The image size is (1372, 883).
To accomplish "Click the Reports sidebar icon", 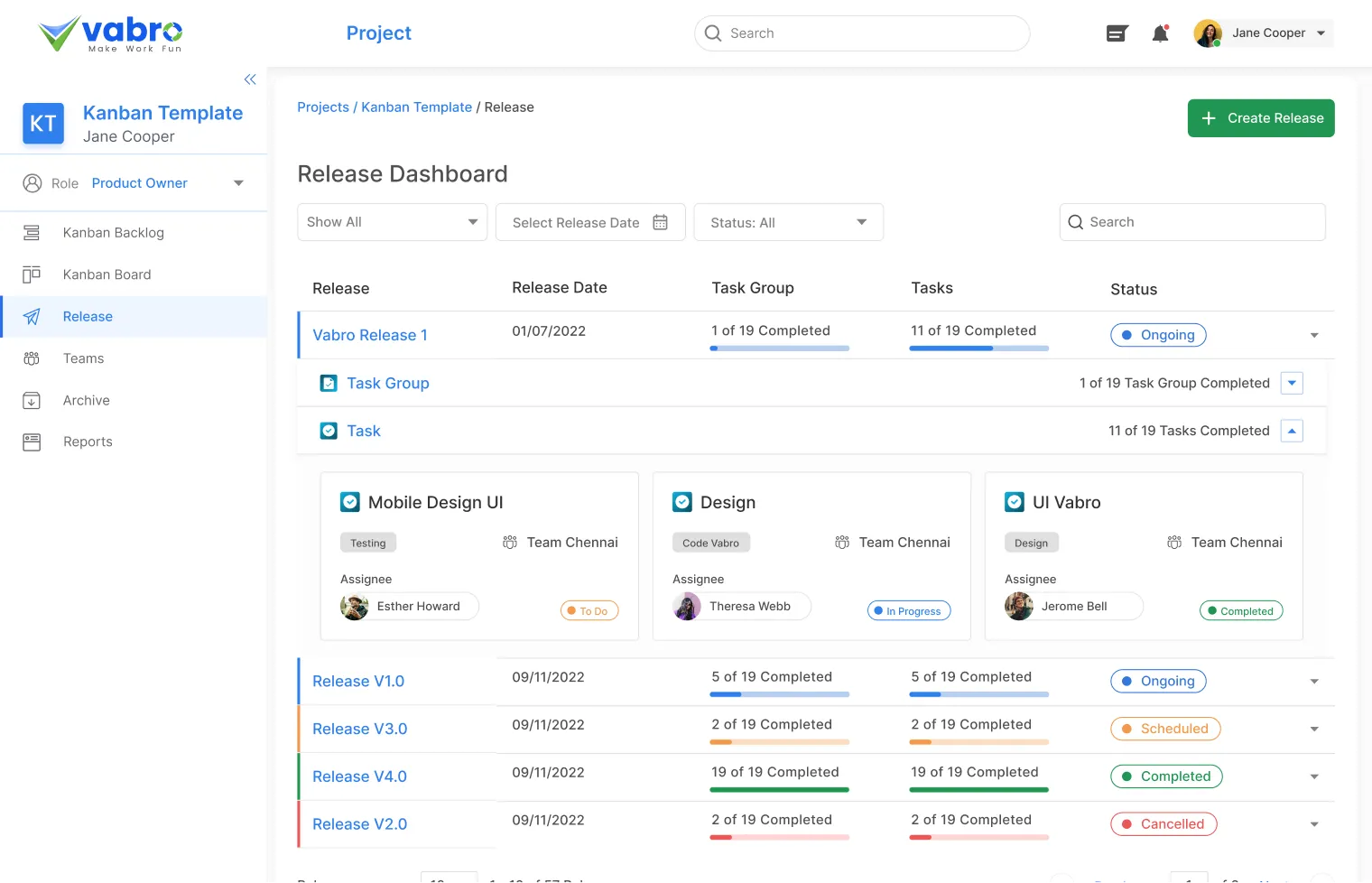I will tap(32, 442).
